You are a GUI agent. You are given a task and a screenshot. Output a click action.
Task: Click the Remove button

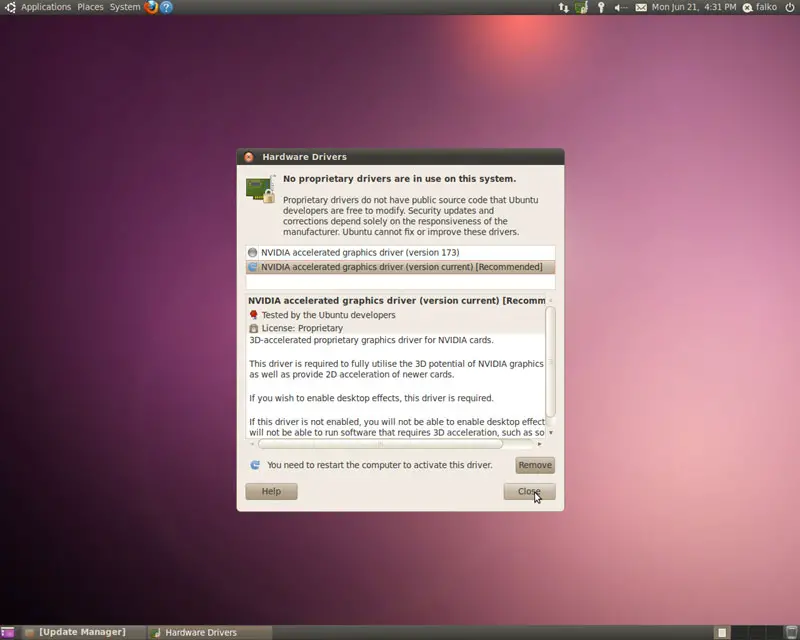pyautogui.click(x=535, y=465)
